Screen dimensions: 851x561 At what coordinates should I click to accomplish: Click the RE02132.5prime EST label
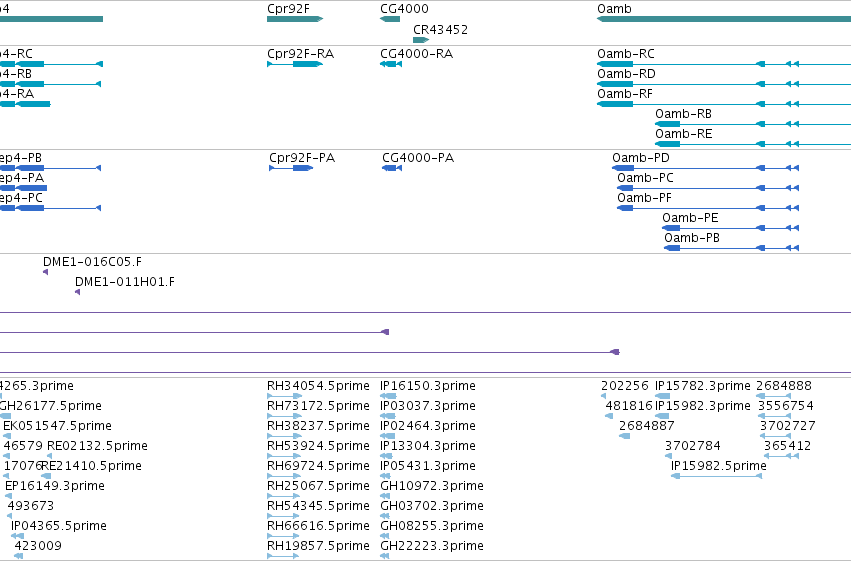click(x=97, y=446)
